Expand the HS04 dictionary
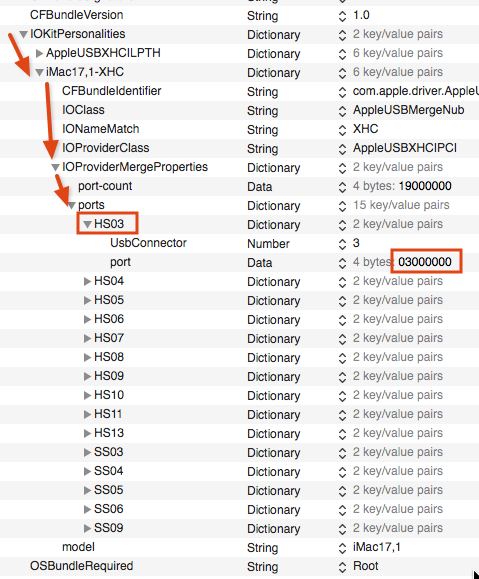479x579 pixels. coord(87,282)
